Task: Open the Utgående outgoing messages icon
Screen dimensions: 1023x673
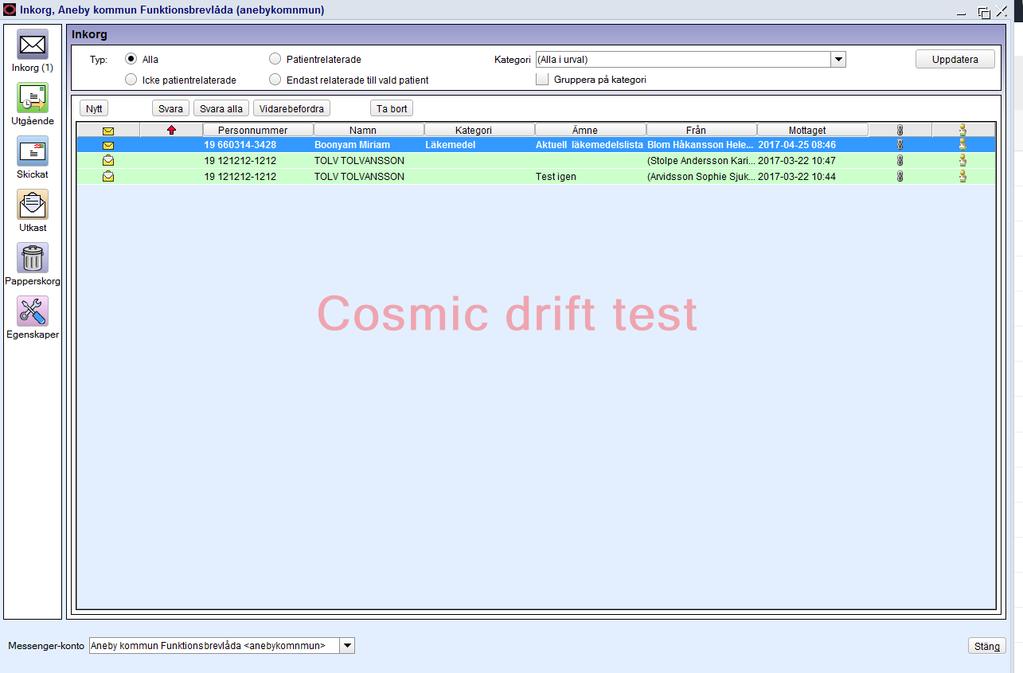Action: click(x=33, y=98)
